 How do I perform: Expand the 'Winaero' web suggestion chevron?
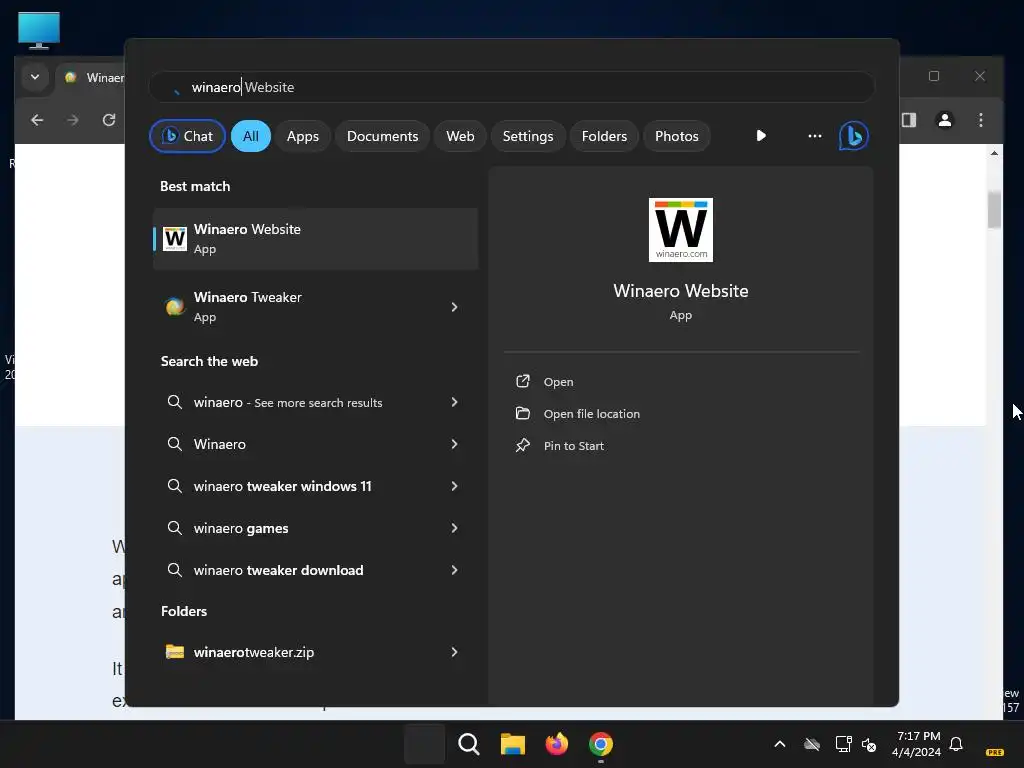454,444
